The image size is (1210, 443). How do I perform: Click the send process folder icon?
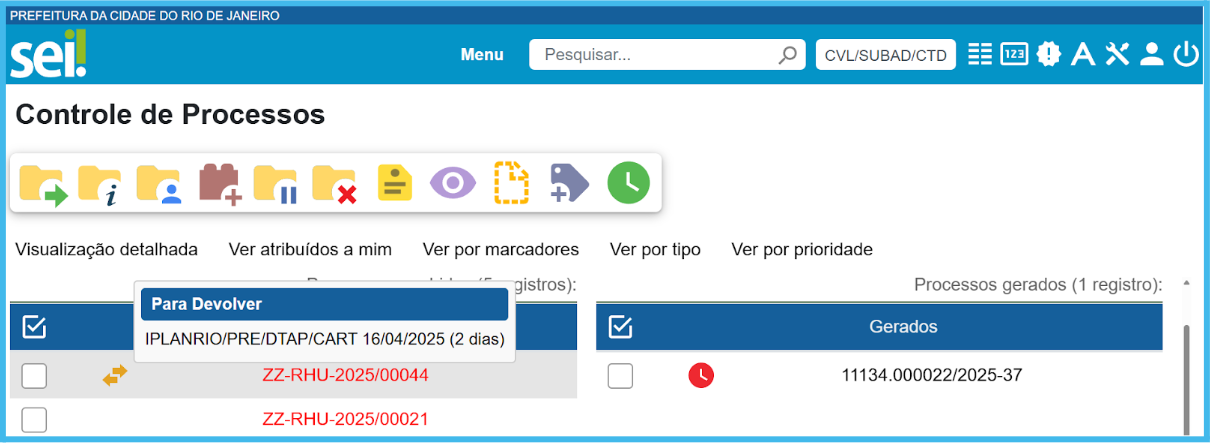(x=43, y=184)
